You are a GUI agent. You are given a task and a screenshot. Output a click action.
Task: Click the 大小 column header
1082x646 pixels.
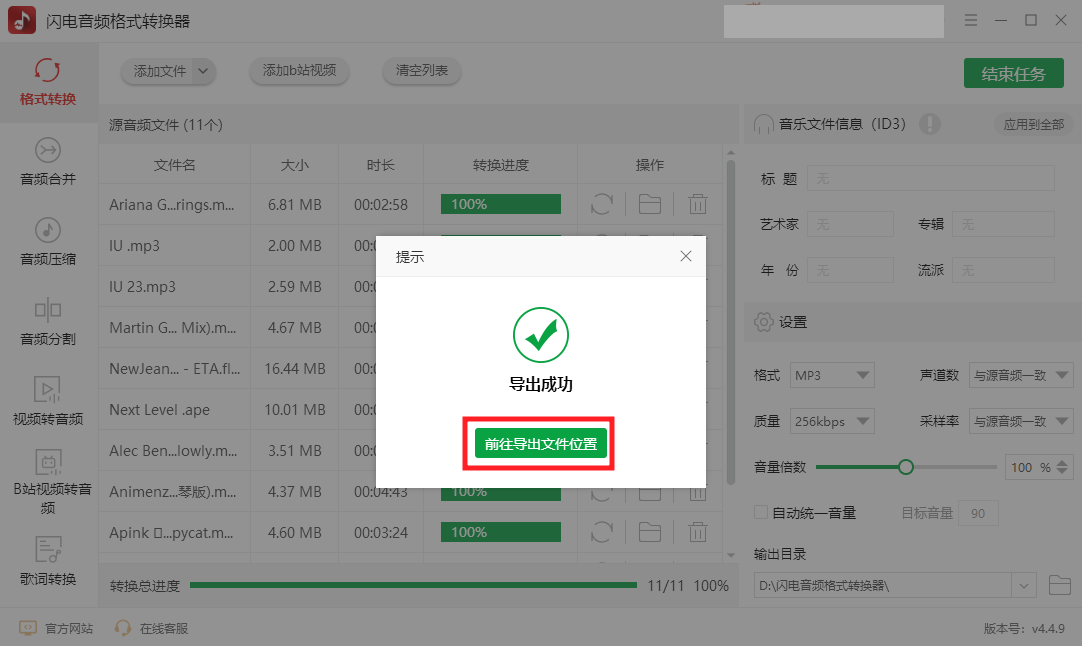tap(295, 165)
